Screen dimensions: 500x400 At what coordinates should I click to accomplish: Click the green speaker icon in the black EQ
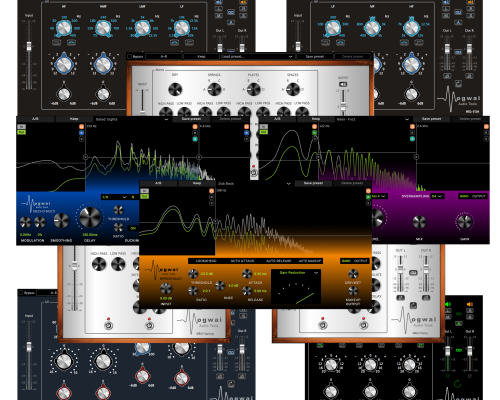(x=448, y=304)
